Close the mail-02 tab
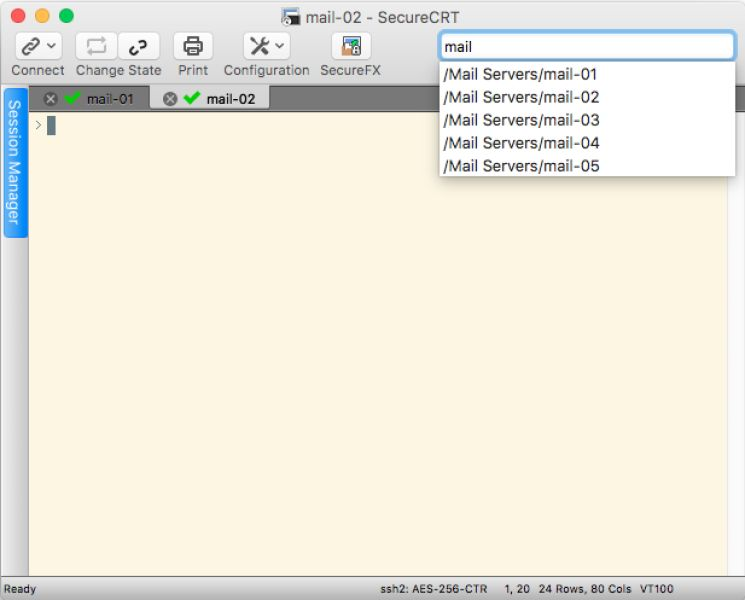 click(x=170, y=99)
